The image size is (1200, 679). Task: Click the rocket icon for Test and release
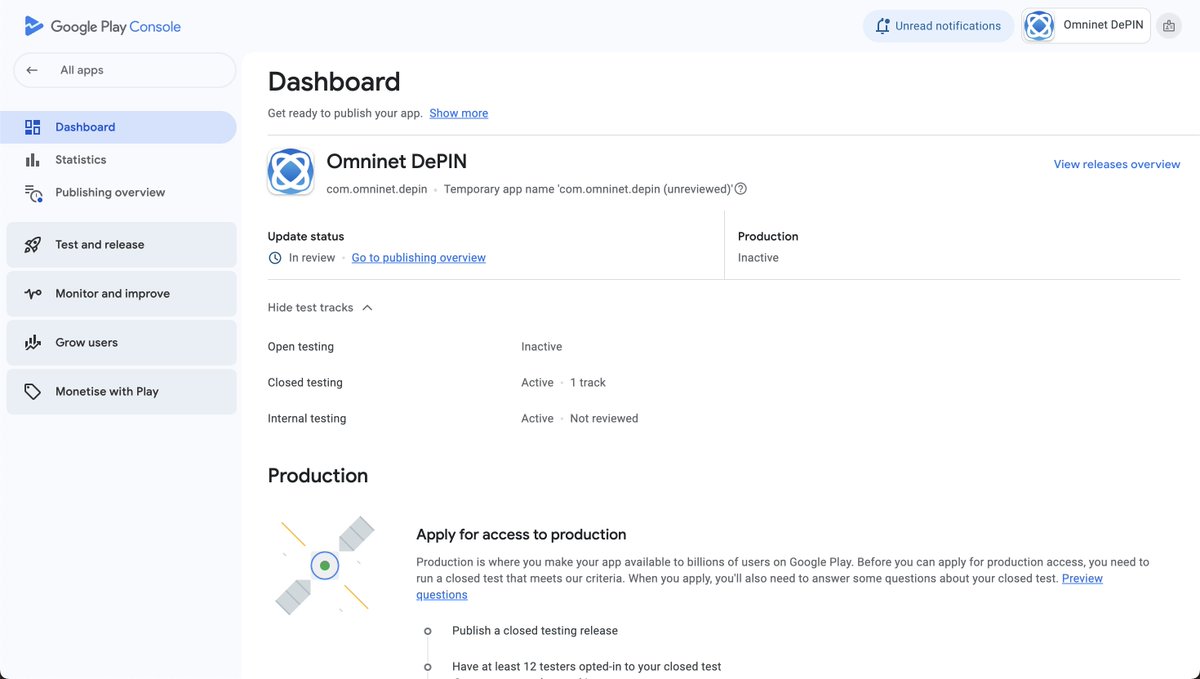click(x=33, y=245)
